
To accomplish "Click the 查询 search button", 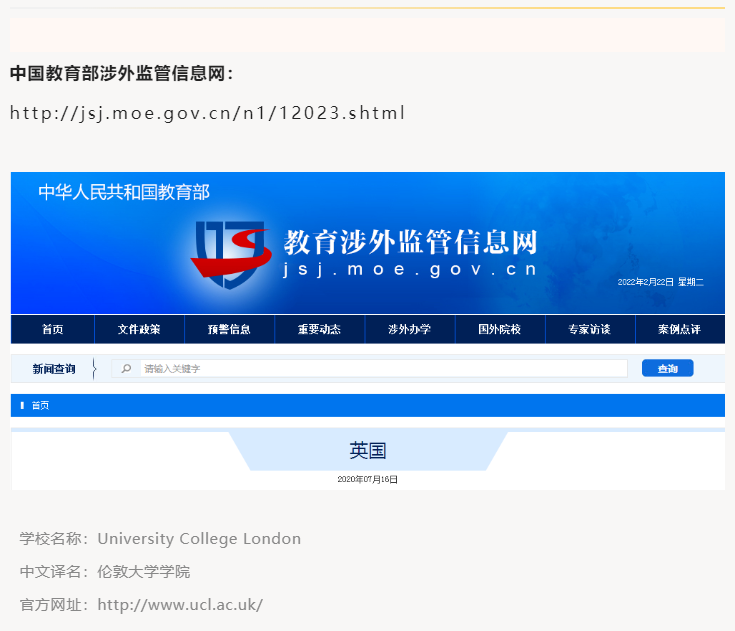I will point(668,368).
